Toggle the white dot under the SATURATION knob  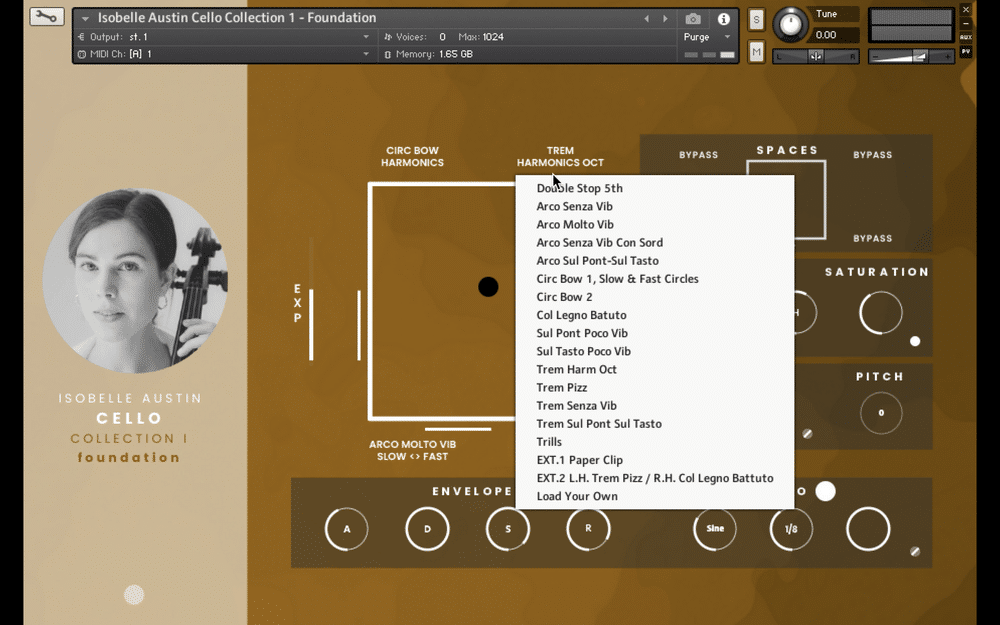click(x=915, y=341)
